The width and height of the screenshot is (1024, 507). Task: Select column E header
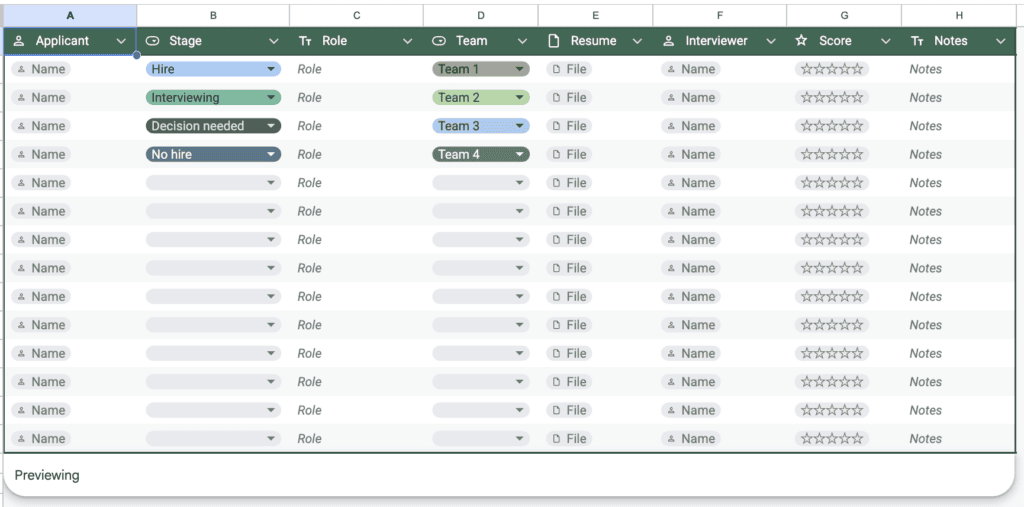(x=595, y=15)
